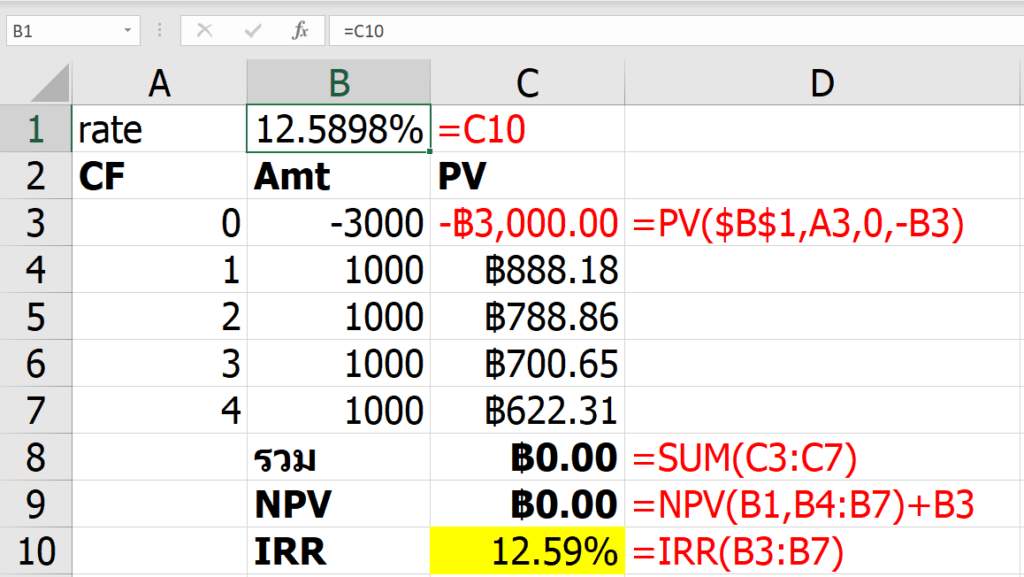This screenshot has width=1024, height=577.
Task: Click the 'PV' header cell
Action: (x=528, y=176)
